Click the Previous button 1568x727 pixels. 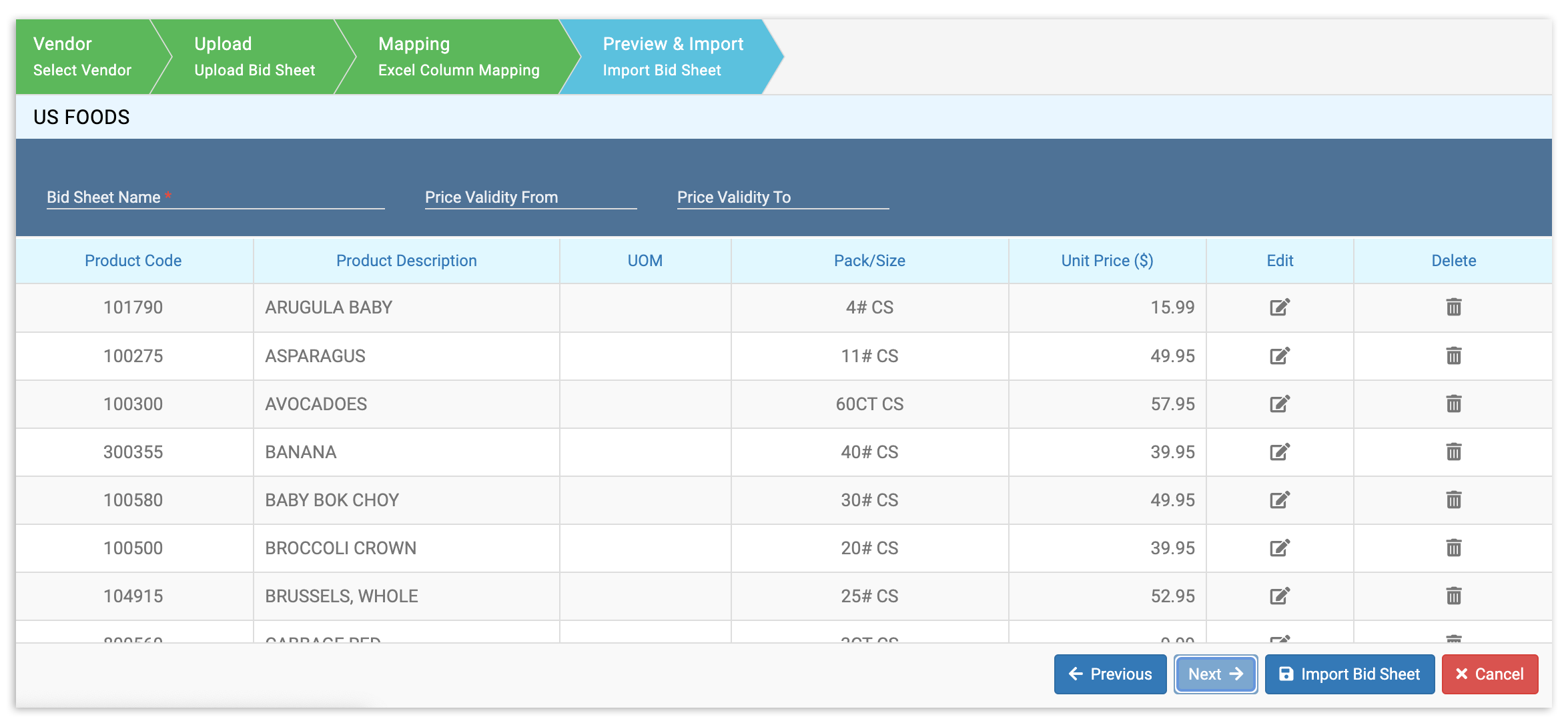[1110, 674]
